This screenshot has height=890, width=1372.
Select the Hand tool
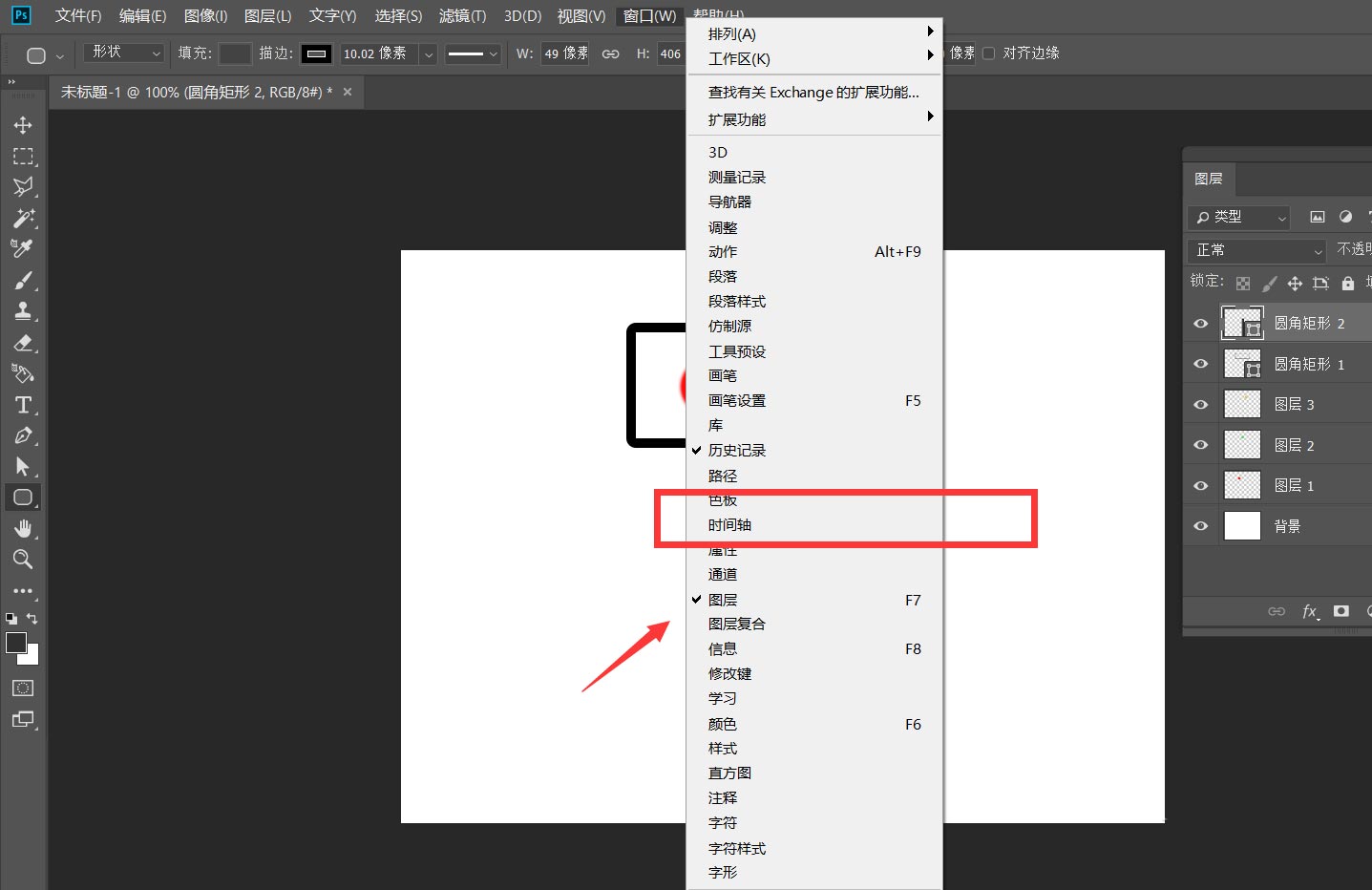point(23,528)
